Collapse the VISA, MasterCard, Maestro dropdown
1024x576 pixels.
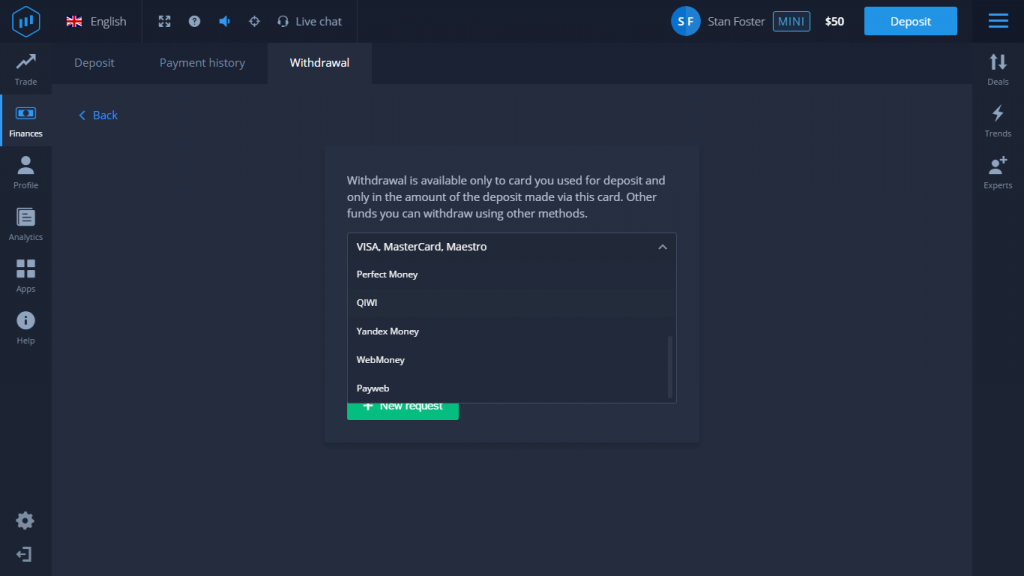[x=511, y=247]
